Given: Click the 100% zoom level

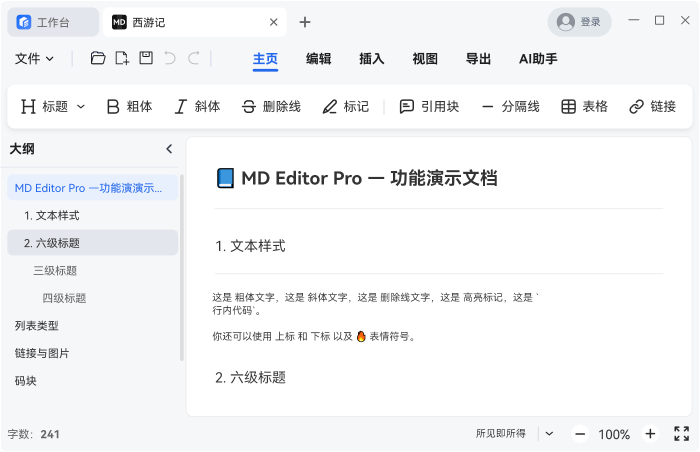Looking at the screenshot, I should click(x=614, y=434).
